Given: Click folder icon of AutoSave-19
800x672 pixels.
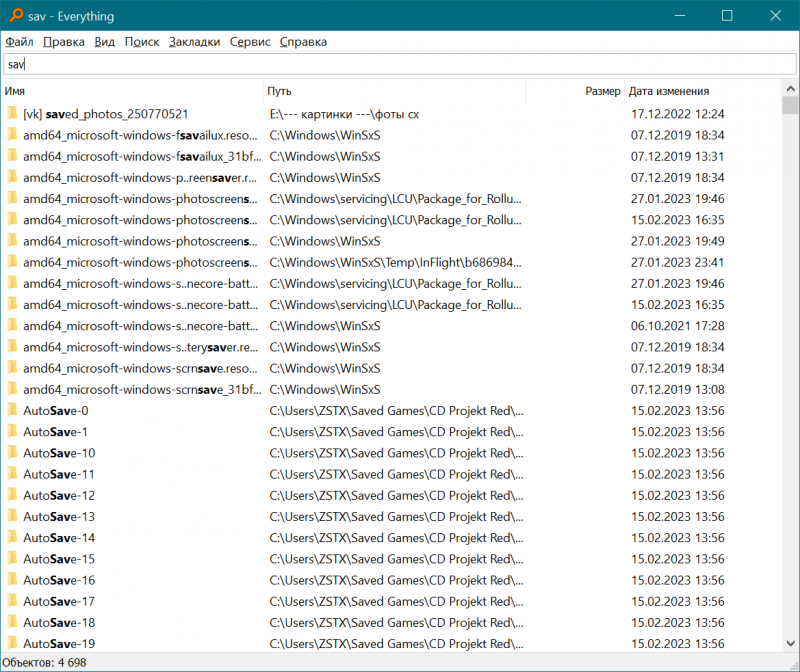Looking at the screenshot, I should coord(13,643).
